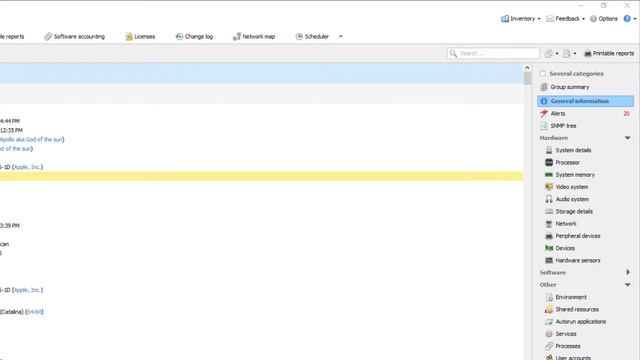Open Options gear icon

593,19
